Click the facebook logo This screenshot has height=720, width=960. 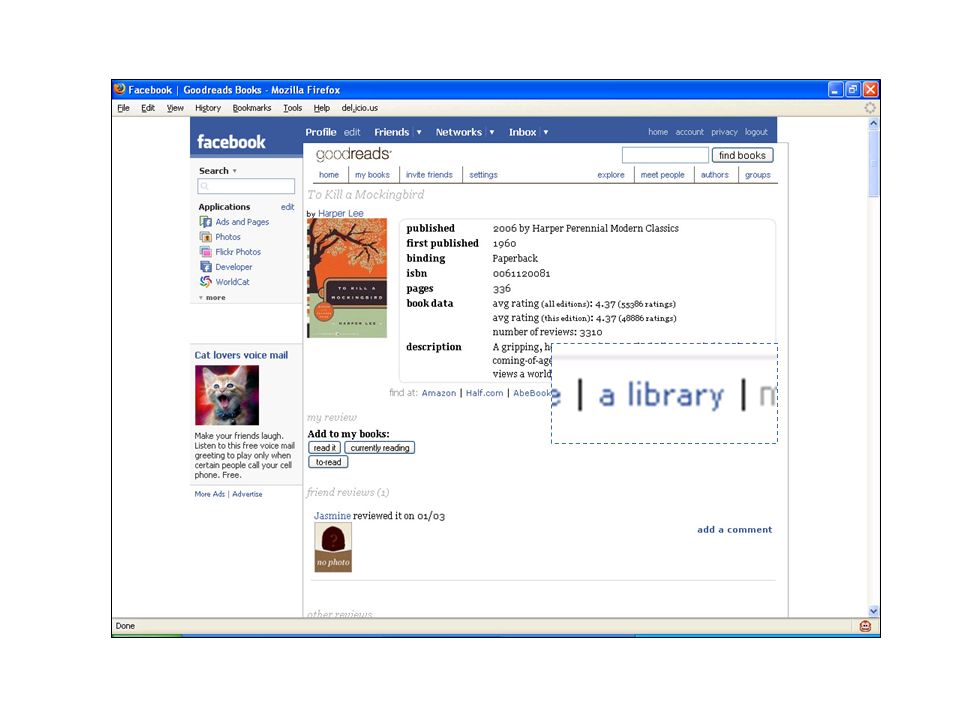click(x=231, y=142)
